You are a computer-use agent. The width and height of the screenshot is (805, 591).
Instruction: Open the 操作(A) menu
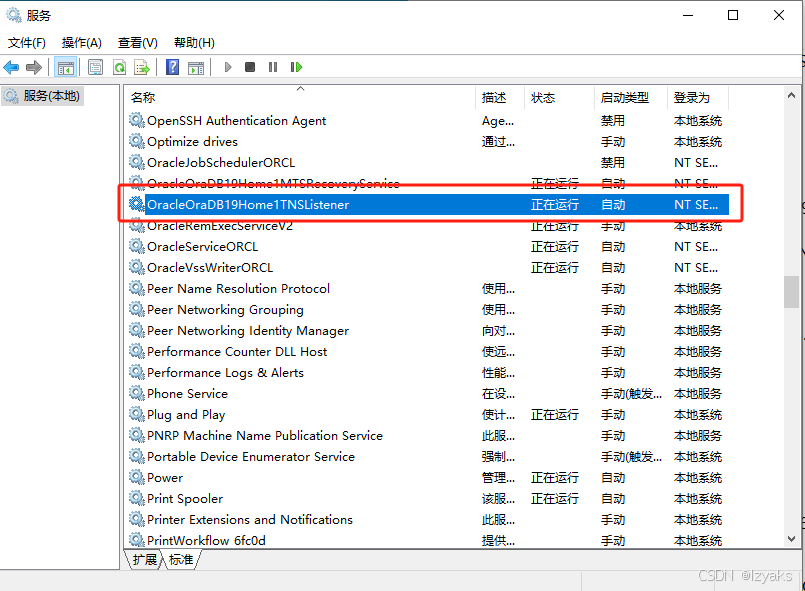tap(82, 43)
